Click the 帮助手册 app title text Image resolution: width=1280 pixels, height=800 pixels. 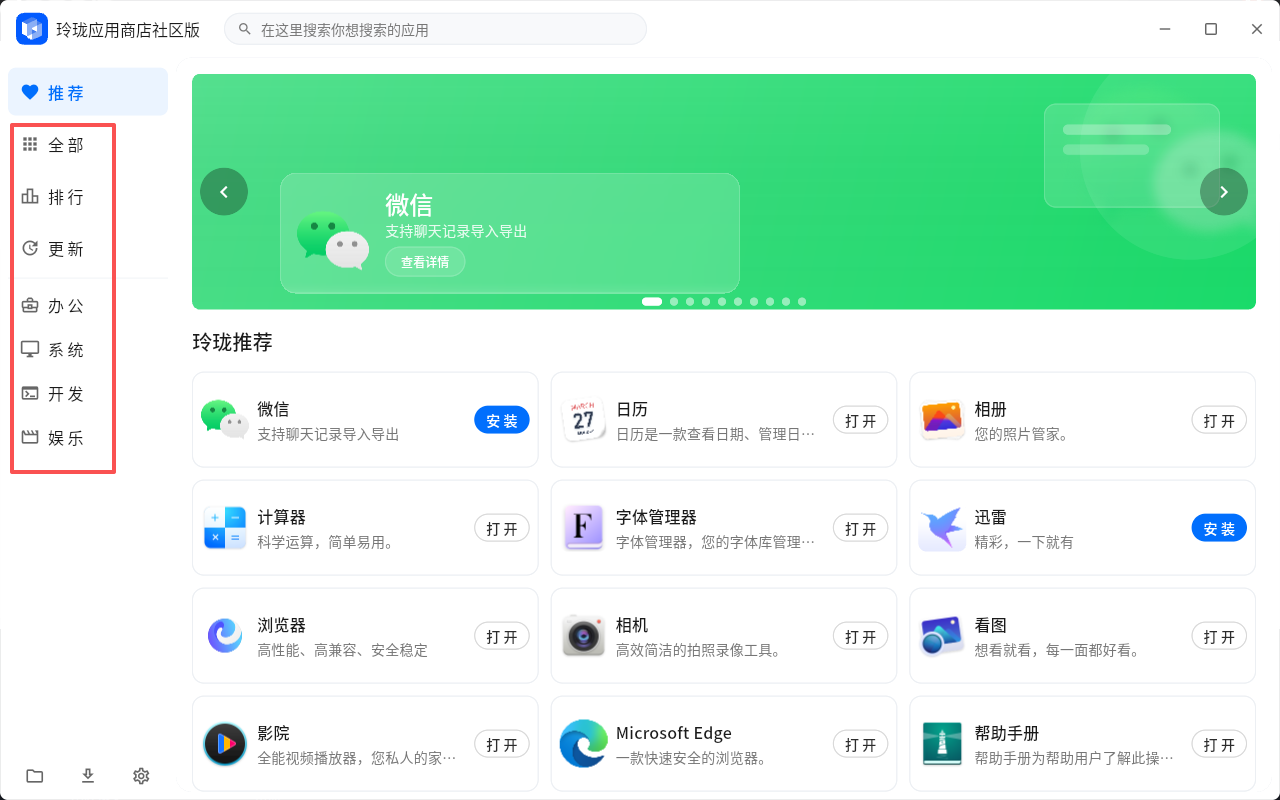click(1007, 733)
